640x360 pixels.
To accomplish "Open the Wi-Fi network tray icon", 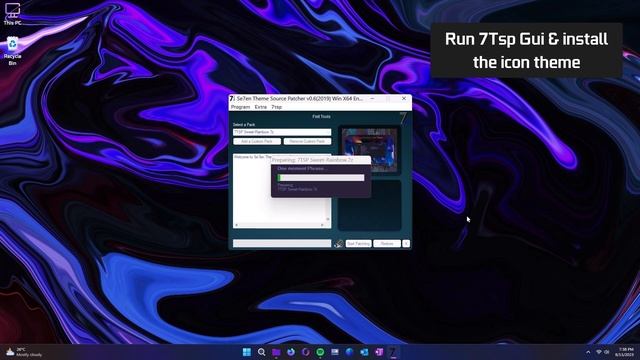I will point(599,352).
